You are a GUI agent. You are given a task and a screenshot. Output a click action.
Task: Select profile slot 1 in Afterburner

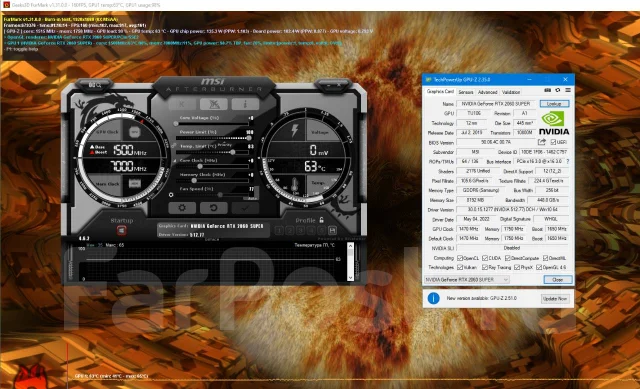pos(279,231)
